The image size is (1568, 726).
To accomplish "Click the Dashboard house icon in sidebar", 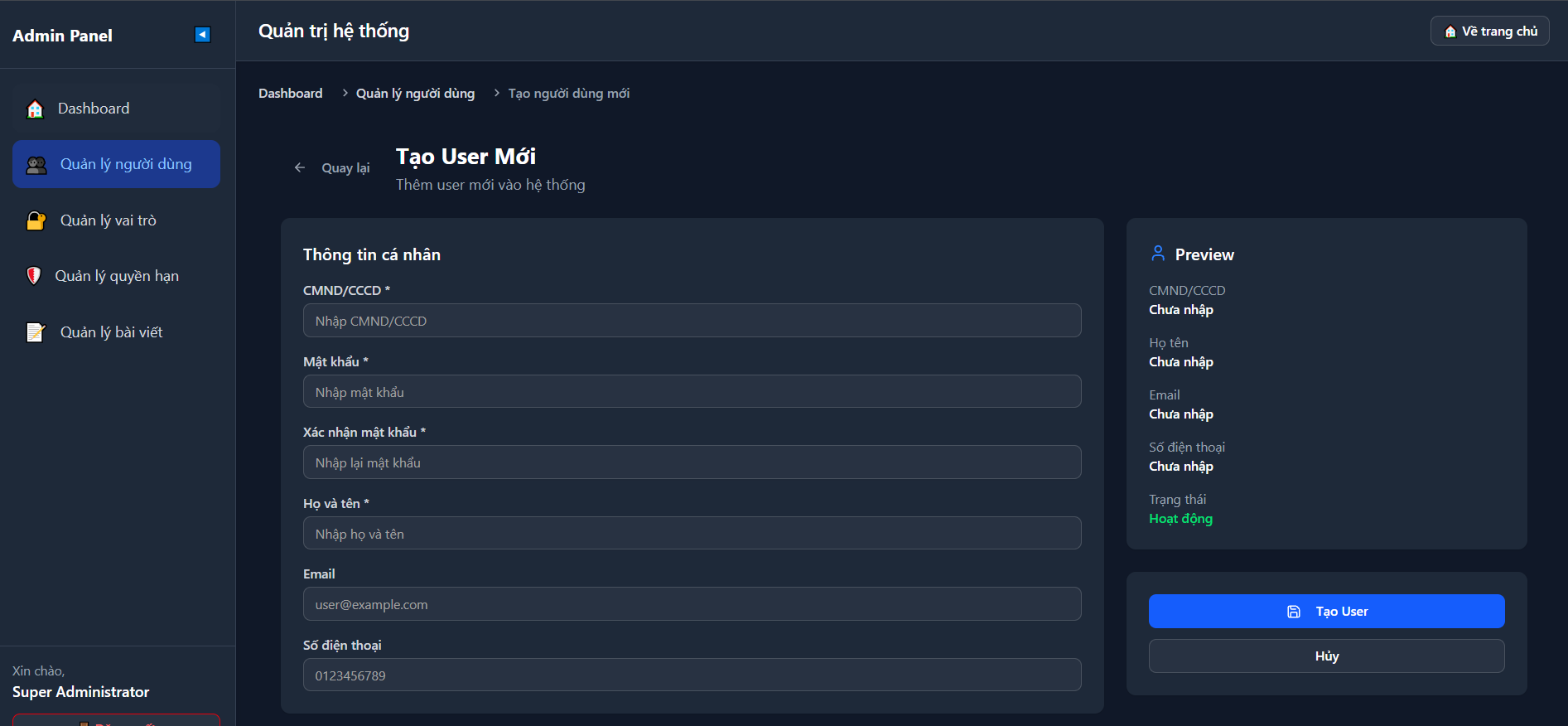I will [35, 109].
